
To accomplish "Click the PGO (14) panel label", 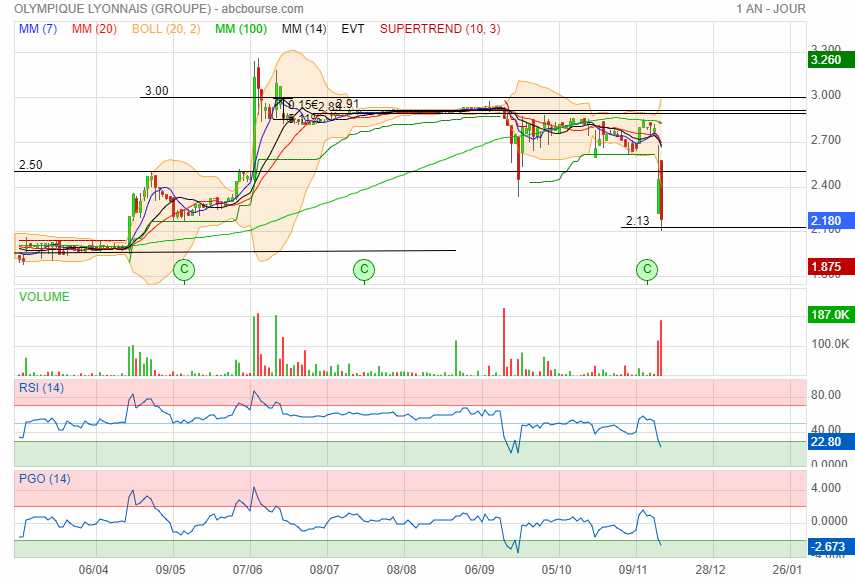I will pos(45,479).
